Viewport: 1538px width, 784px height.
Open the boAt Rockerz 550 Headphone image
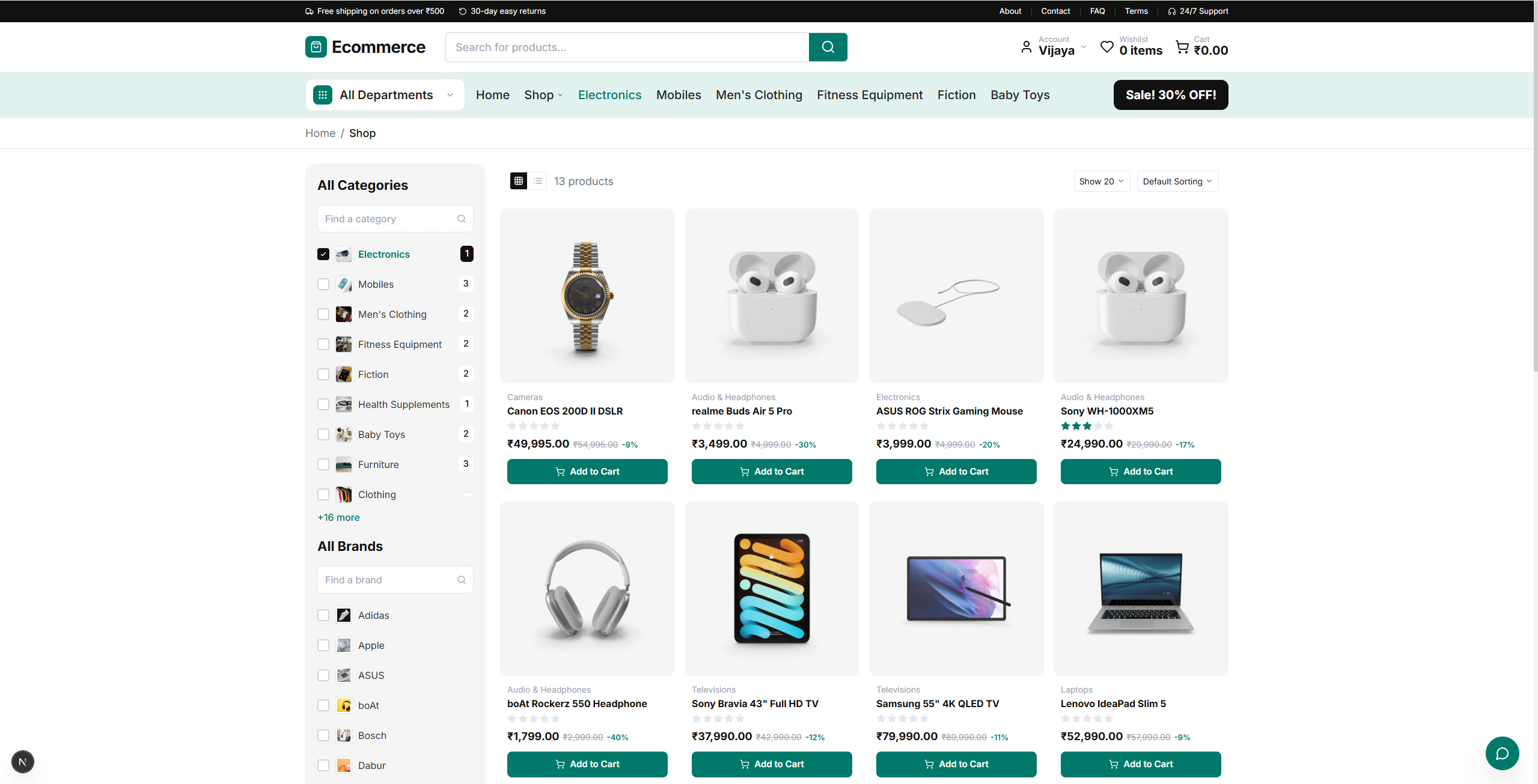pos(587,588)
